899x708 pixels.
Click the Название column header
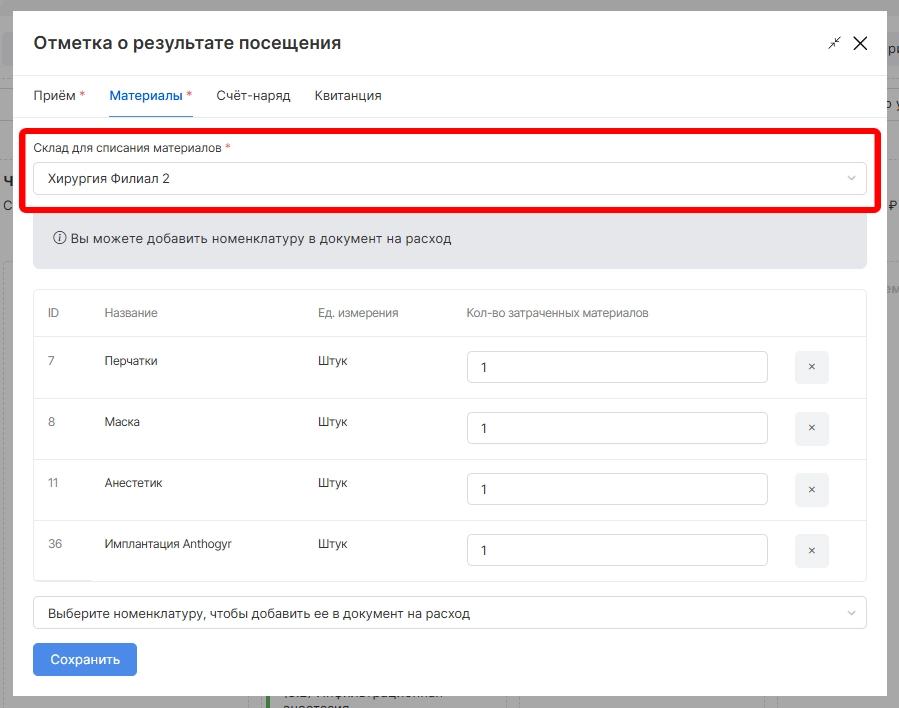131,313
